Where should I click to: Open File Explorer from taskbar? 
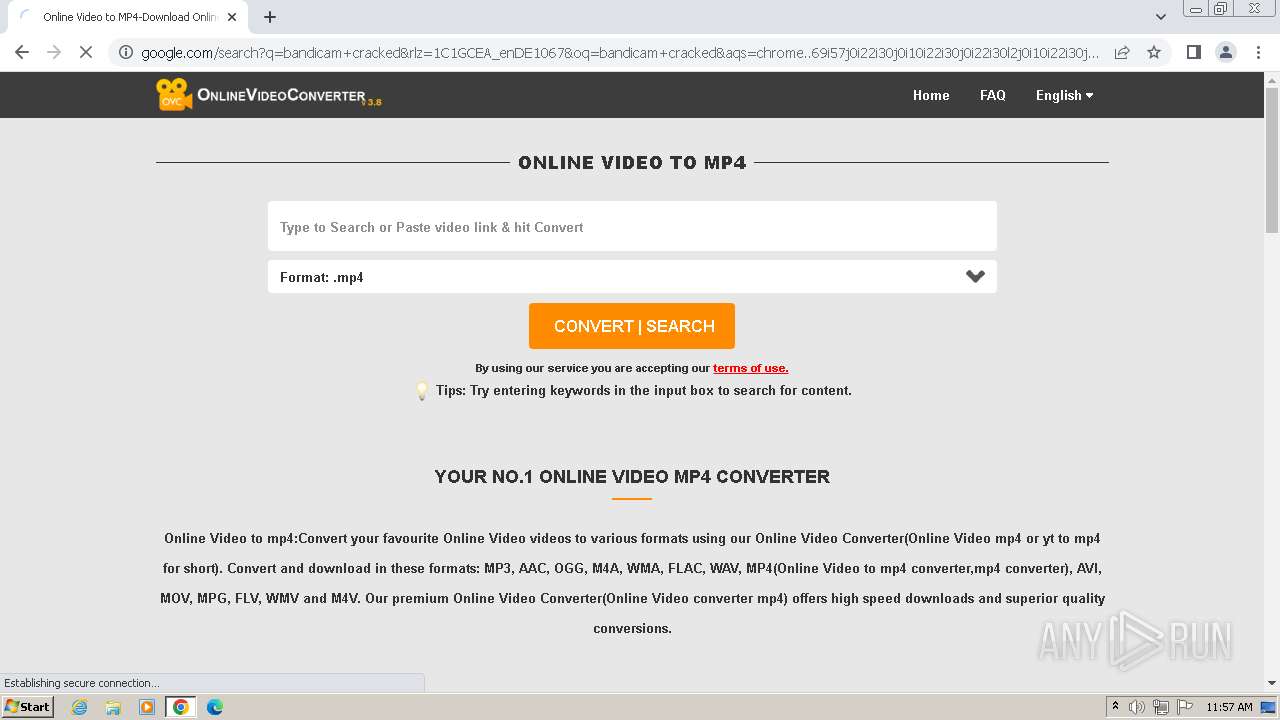(x=113, y=707)
